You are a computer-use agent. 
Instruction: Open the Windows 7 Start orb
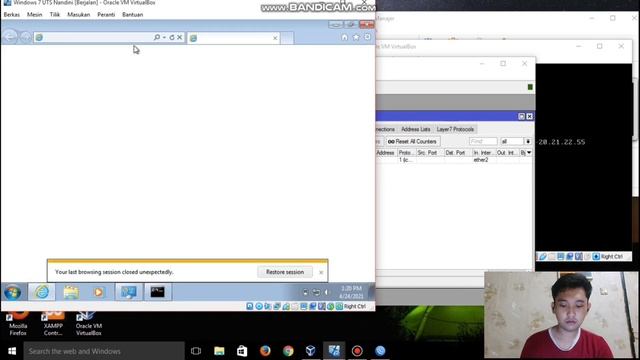[x=13, y=292]
